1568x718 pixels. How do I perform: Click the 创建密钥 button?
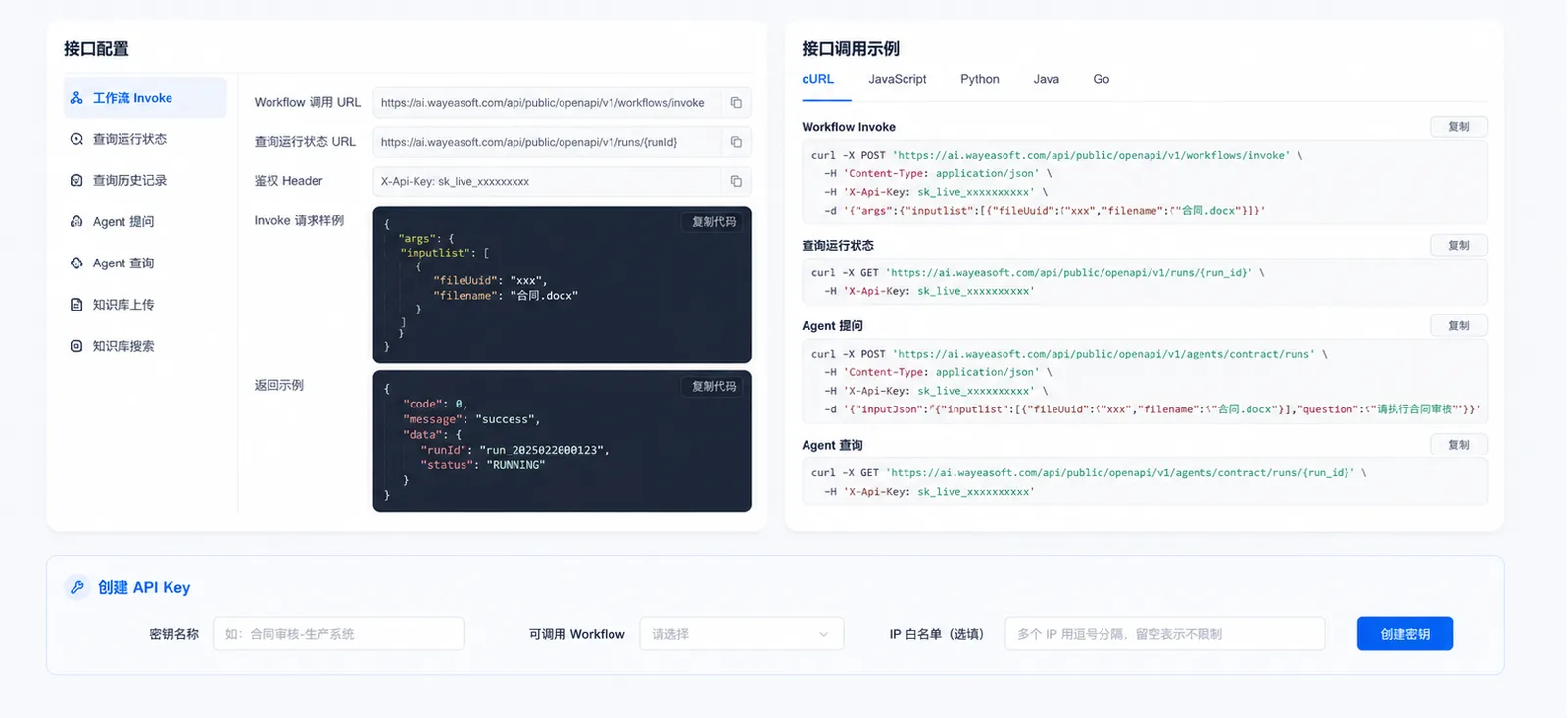point(1404,634)
